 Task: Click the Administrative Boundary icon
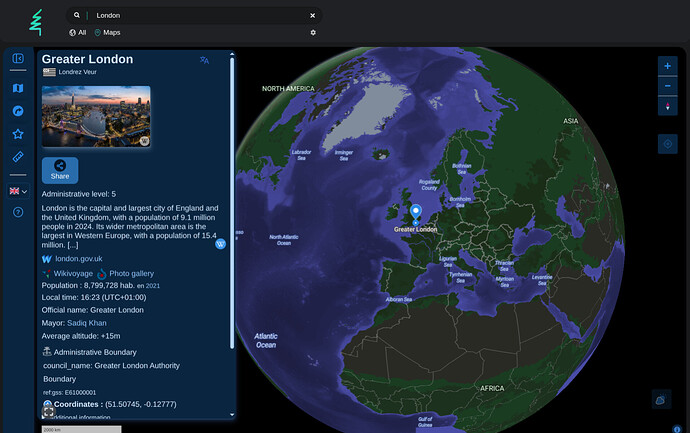[x=47, y=352]
